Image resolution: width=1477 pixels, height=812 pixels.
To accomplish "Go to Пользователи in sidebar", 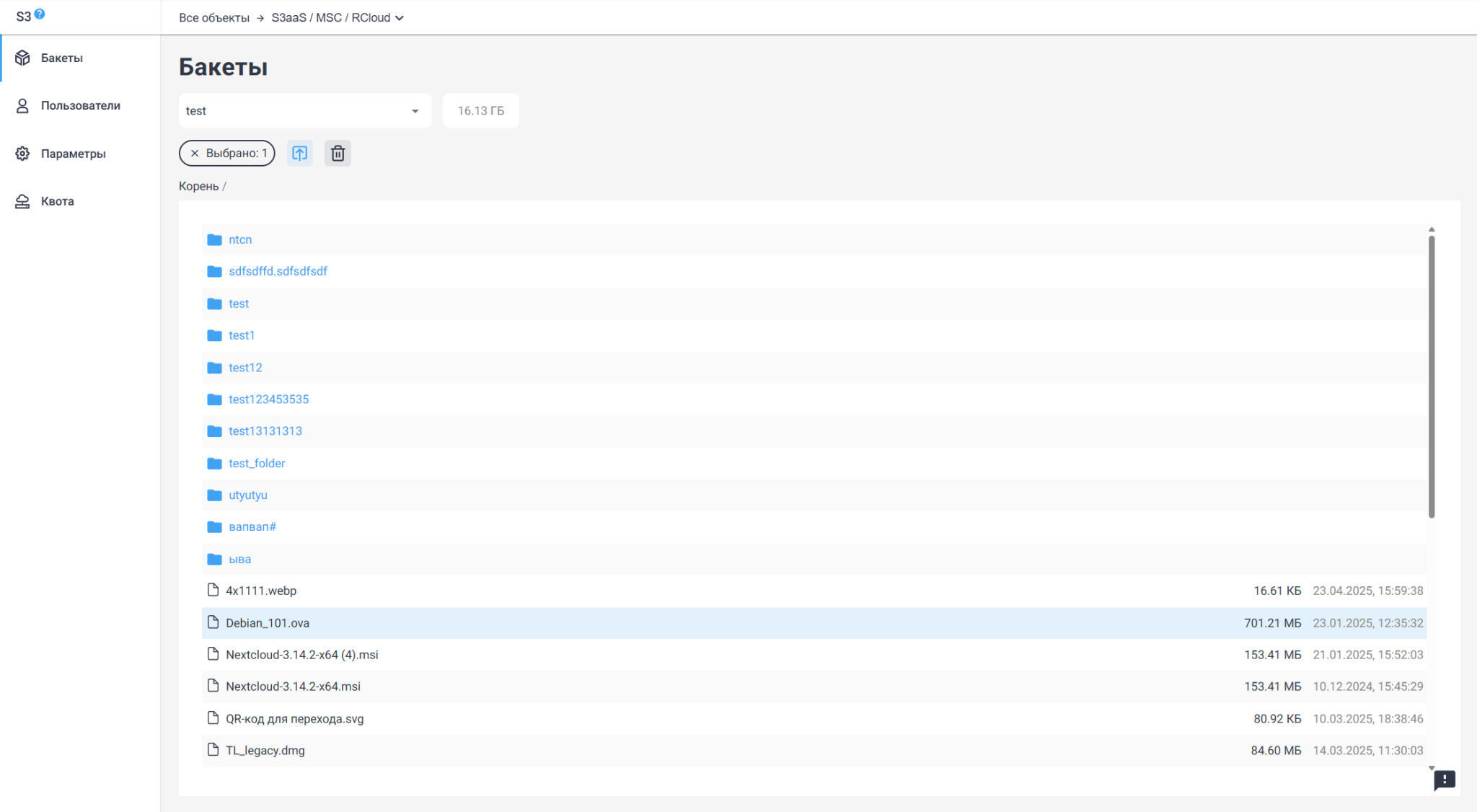I will tap(80, 105).
